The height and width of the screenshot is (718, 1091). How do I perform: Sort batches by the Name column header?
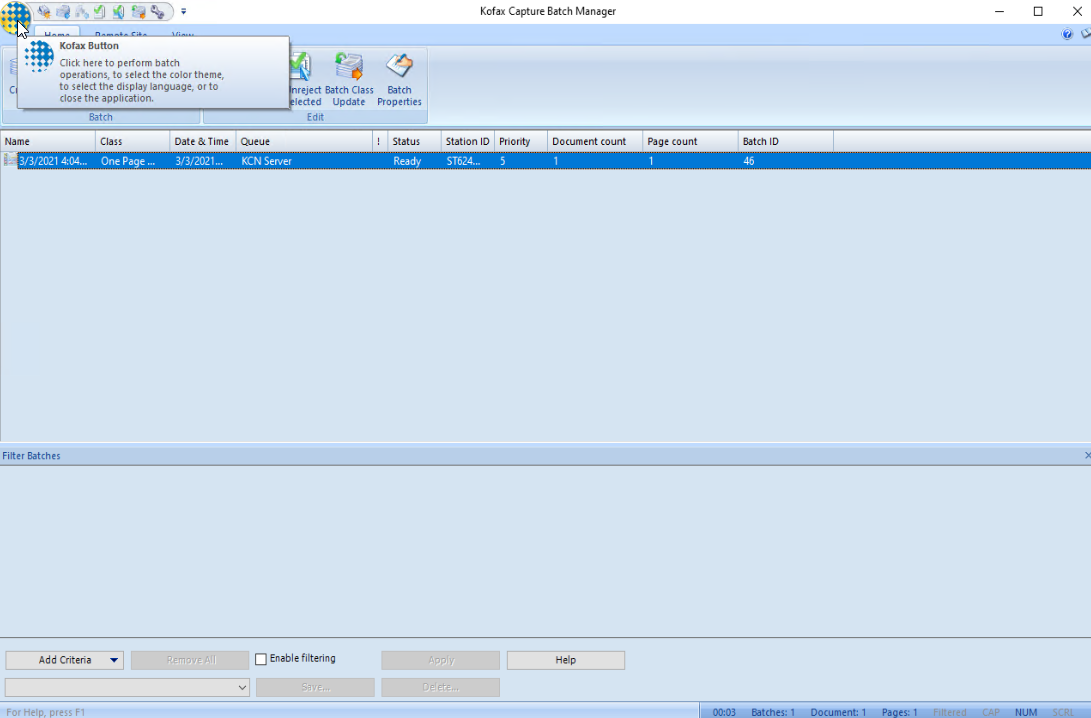coord(48,141)
